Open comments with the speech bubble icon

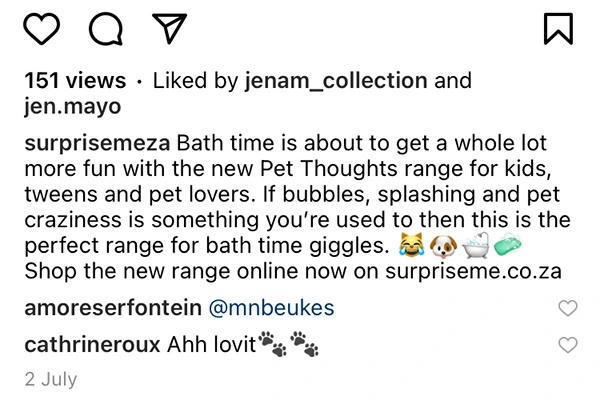[106, 29]
